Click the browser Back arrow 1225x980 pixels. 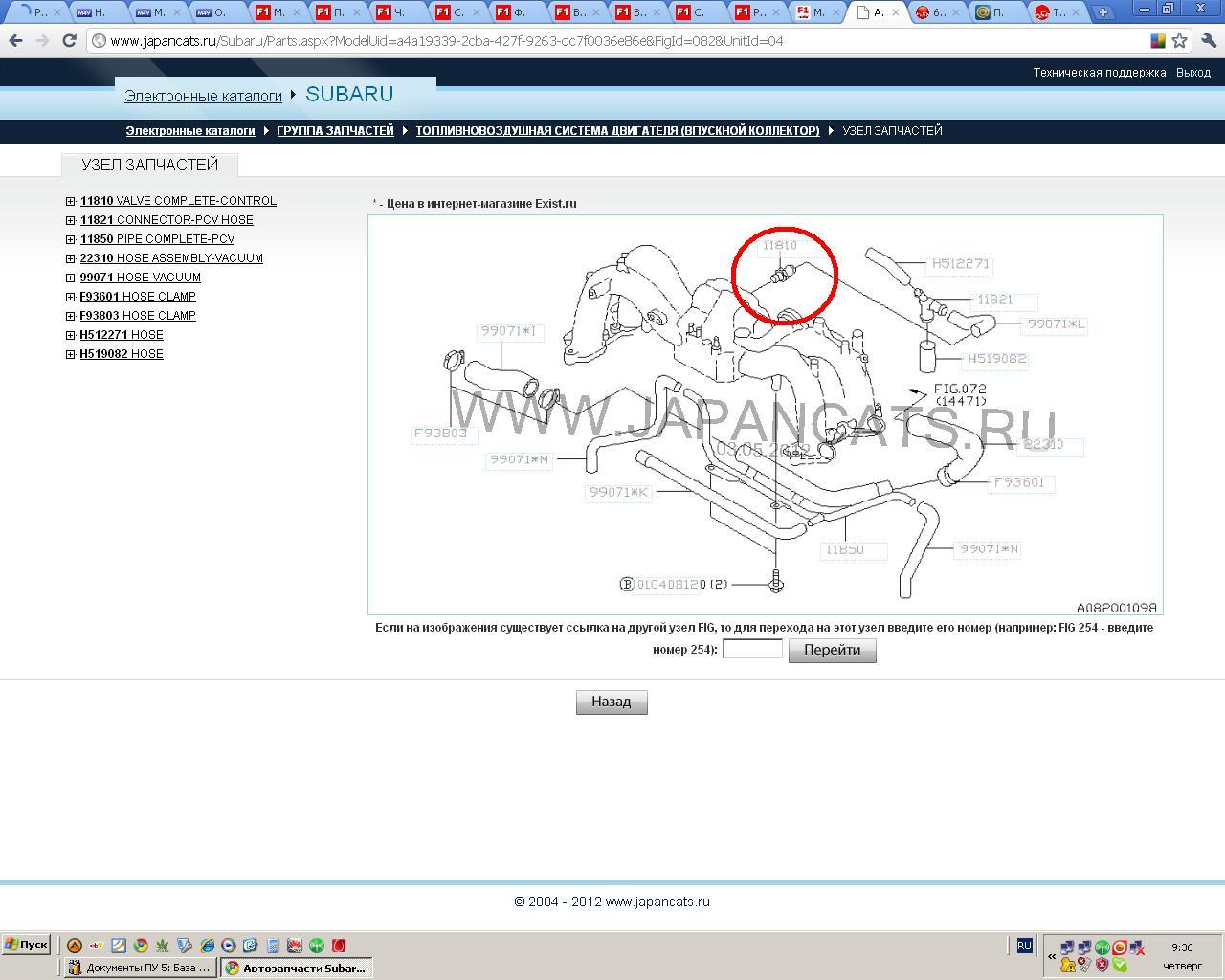click(x=15, y=41)
